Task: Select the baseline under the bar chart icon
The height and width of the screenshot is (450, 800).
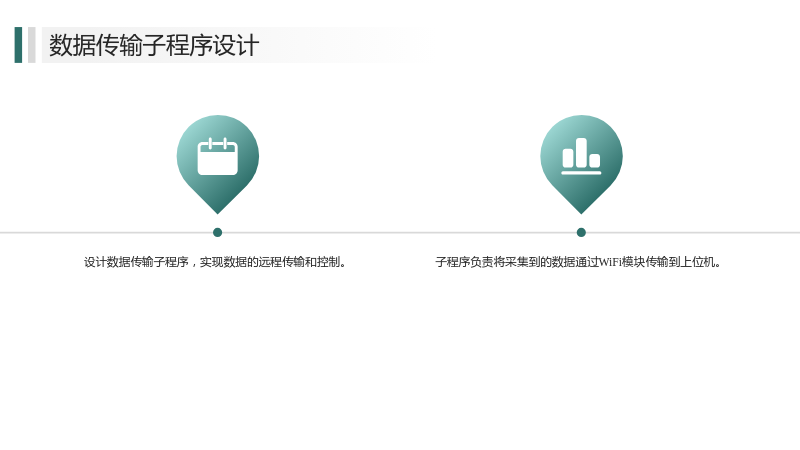Action: coord(581,173)
